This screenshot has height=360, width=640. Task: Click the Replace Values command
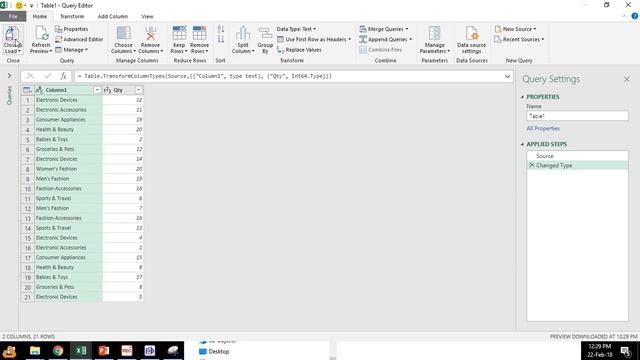(x=299, y=49)
